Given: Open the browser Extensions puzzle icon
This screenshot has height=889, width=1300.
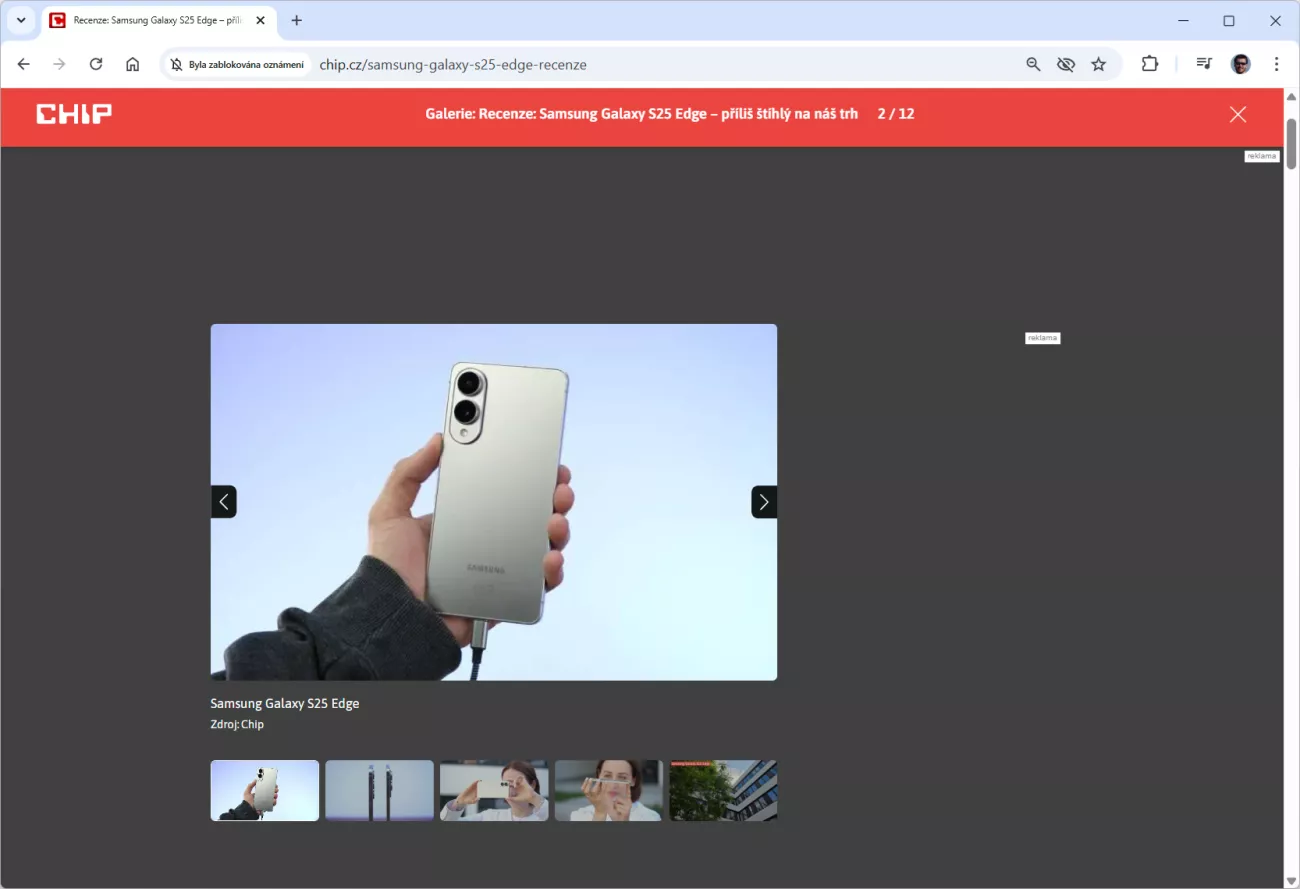Looking at the screenshot, I should click(x=1150, y=64).
